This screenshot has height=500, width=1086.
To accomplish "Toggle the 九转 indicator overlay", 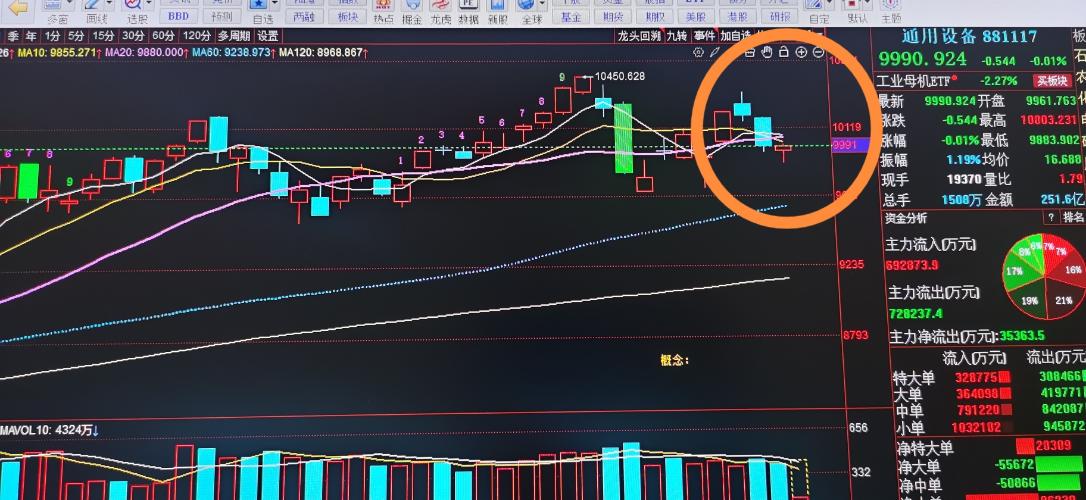I will click(676, 36).
